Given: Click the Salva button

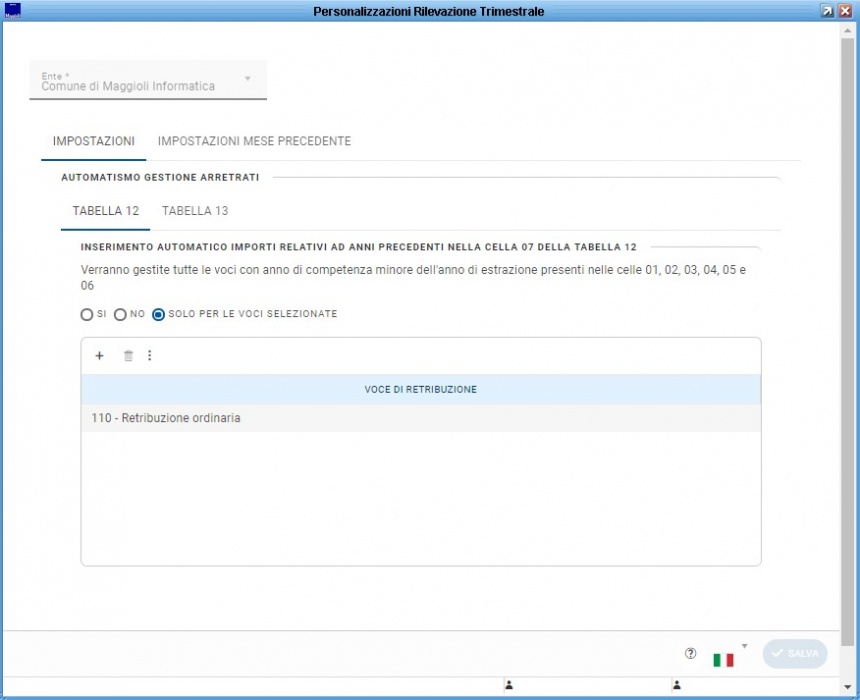Looking at the screenshot, I should pyautogui.click(x=795, y=653).
